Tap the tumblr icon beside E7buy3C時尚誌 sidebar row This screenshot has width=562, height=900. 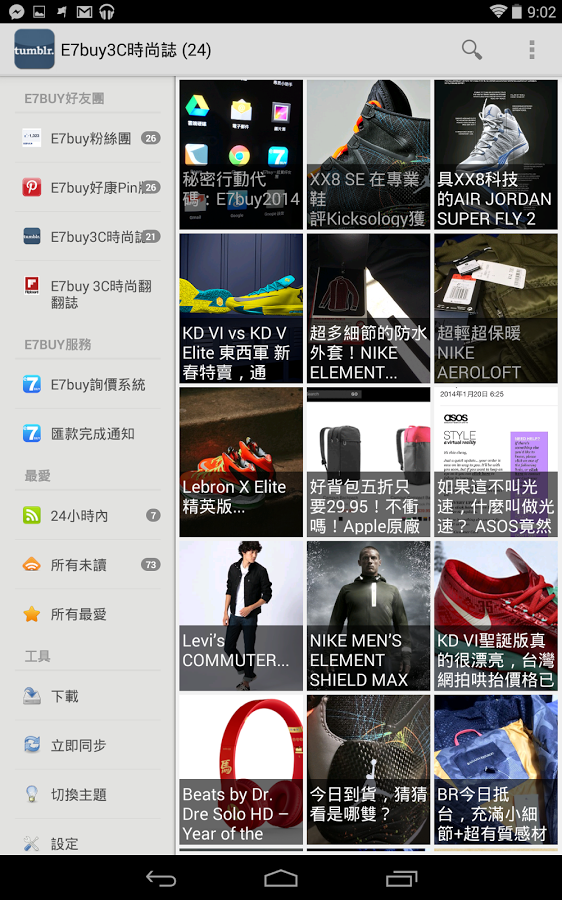coord(32,236)
